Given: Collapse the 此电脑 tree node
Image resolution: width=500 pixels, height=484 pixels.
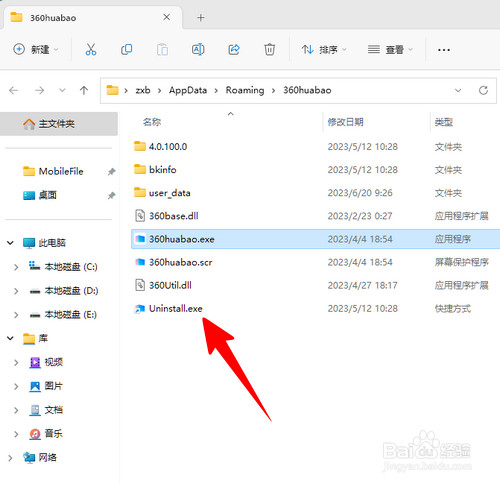Looking at the screenshot, I should click(x=10, y=243).
